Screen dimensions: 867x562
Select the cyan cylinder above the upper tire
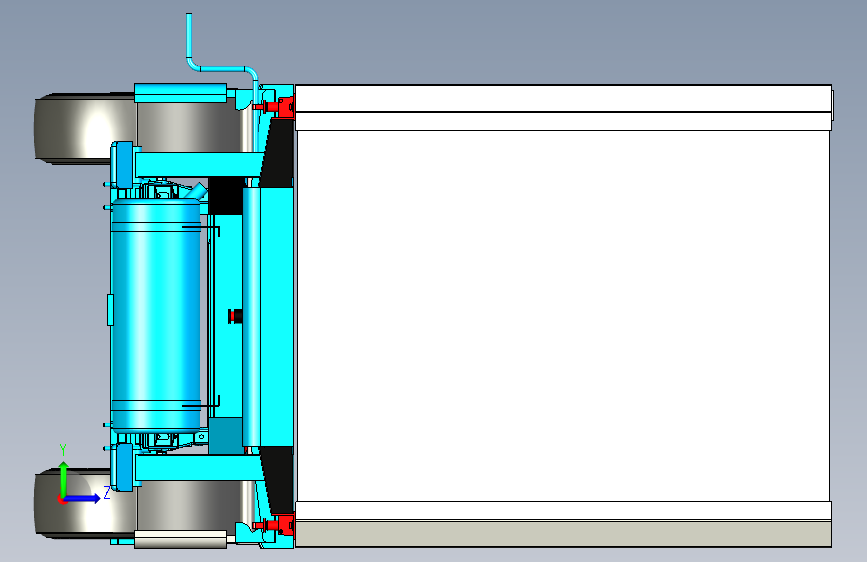pyautogui.click(x=180, y=93)
